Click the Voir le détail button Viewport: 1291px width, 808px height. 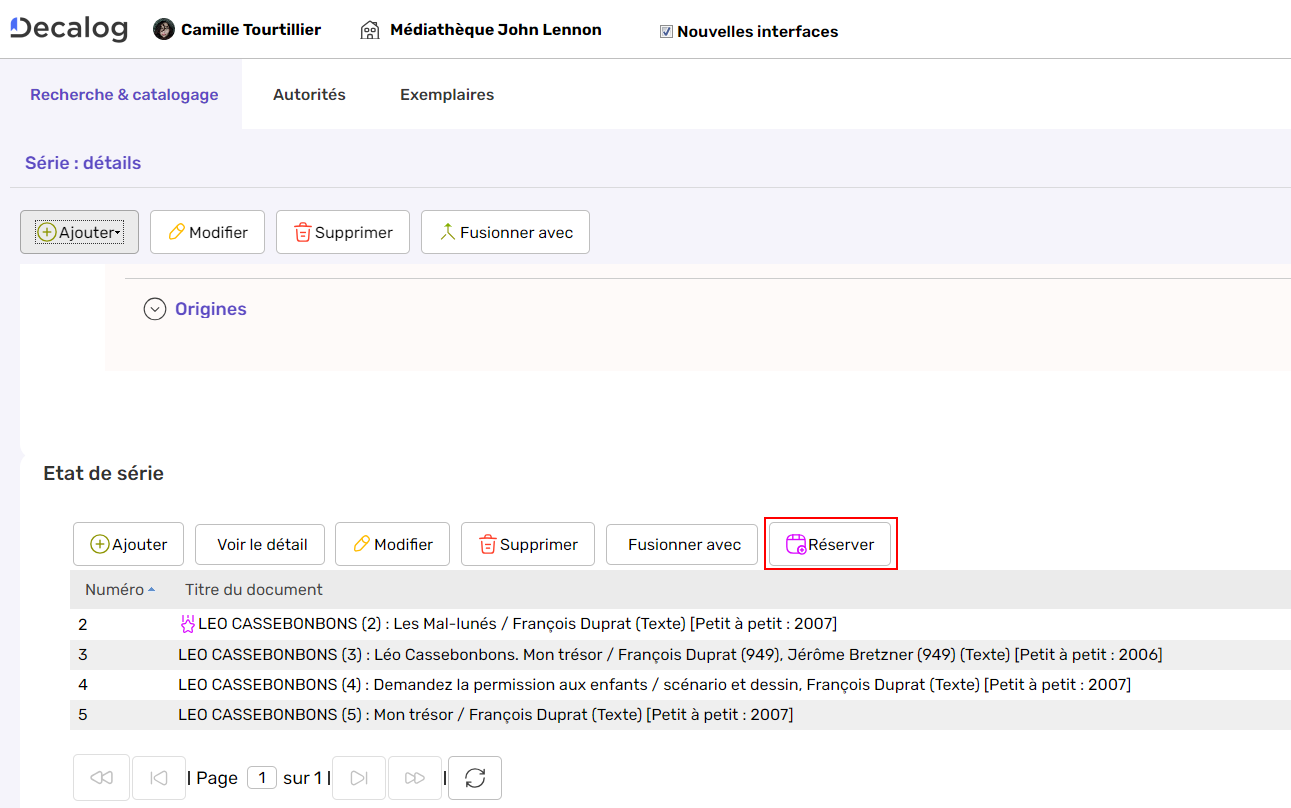[260, 544]
